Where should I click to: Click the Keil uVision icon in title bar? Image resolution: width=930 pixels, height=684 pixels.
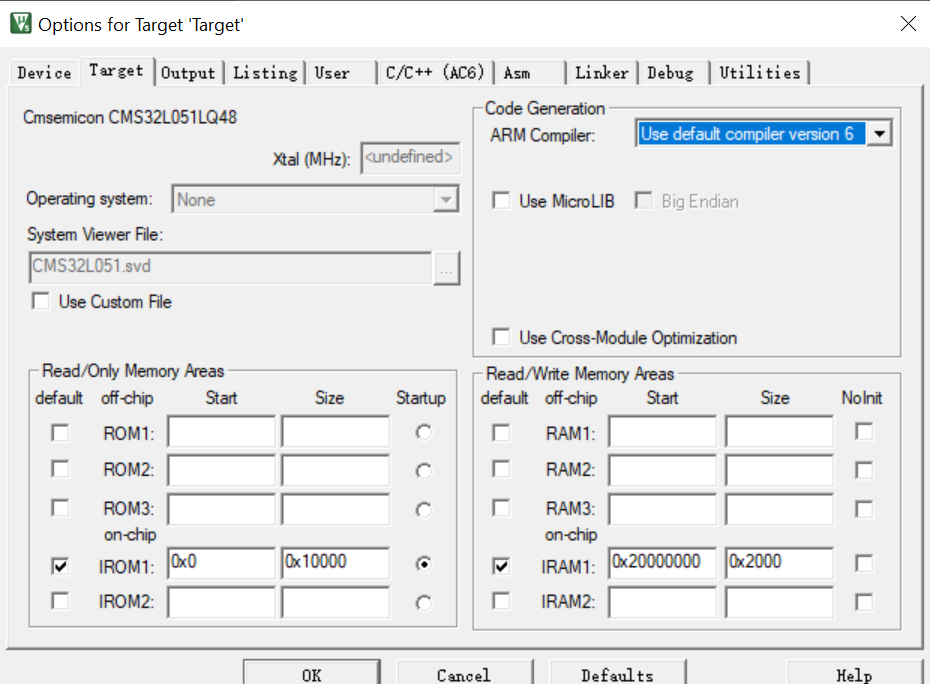click(x=21, y=24)
